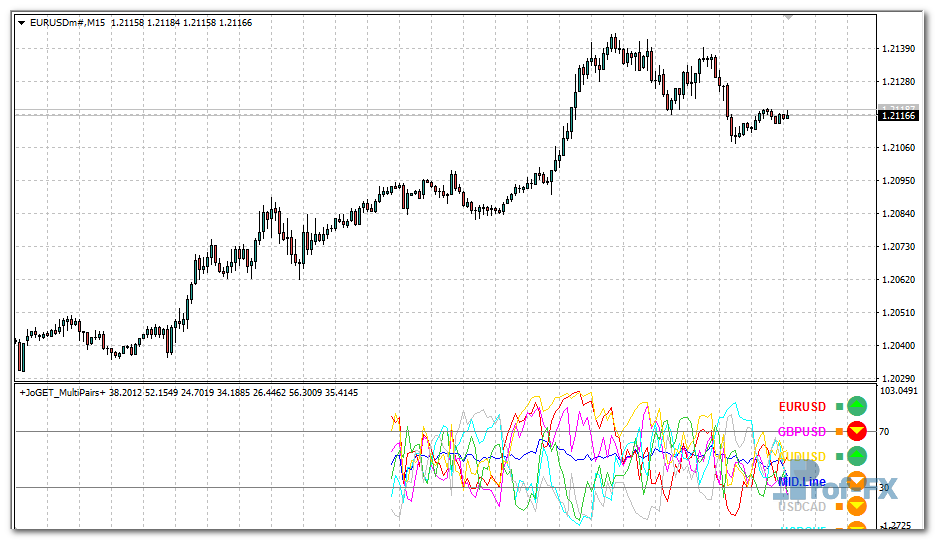The image size is (935, 540).
Task: Click the 30 level on indicator scale
Action: tap(884, 488)
